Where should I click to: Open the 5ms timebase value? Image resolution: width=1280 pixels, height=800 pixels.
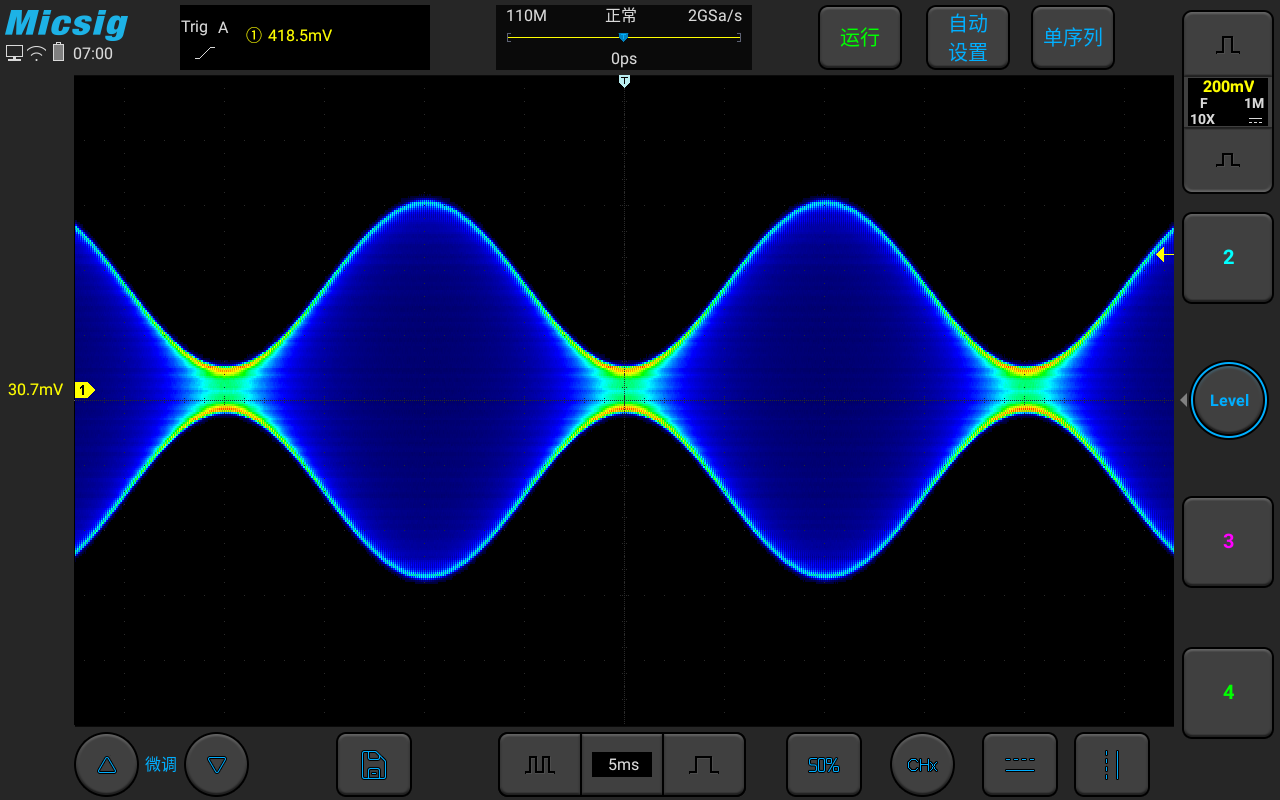[x=622, y=765]
